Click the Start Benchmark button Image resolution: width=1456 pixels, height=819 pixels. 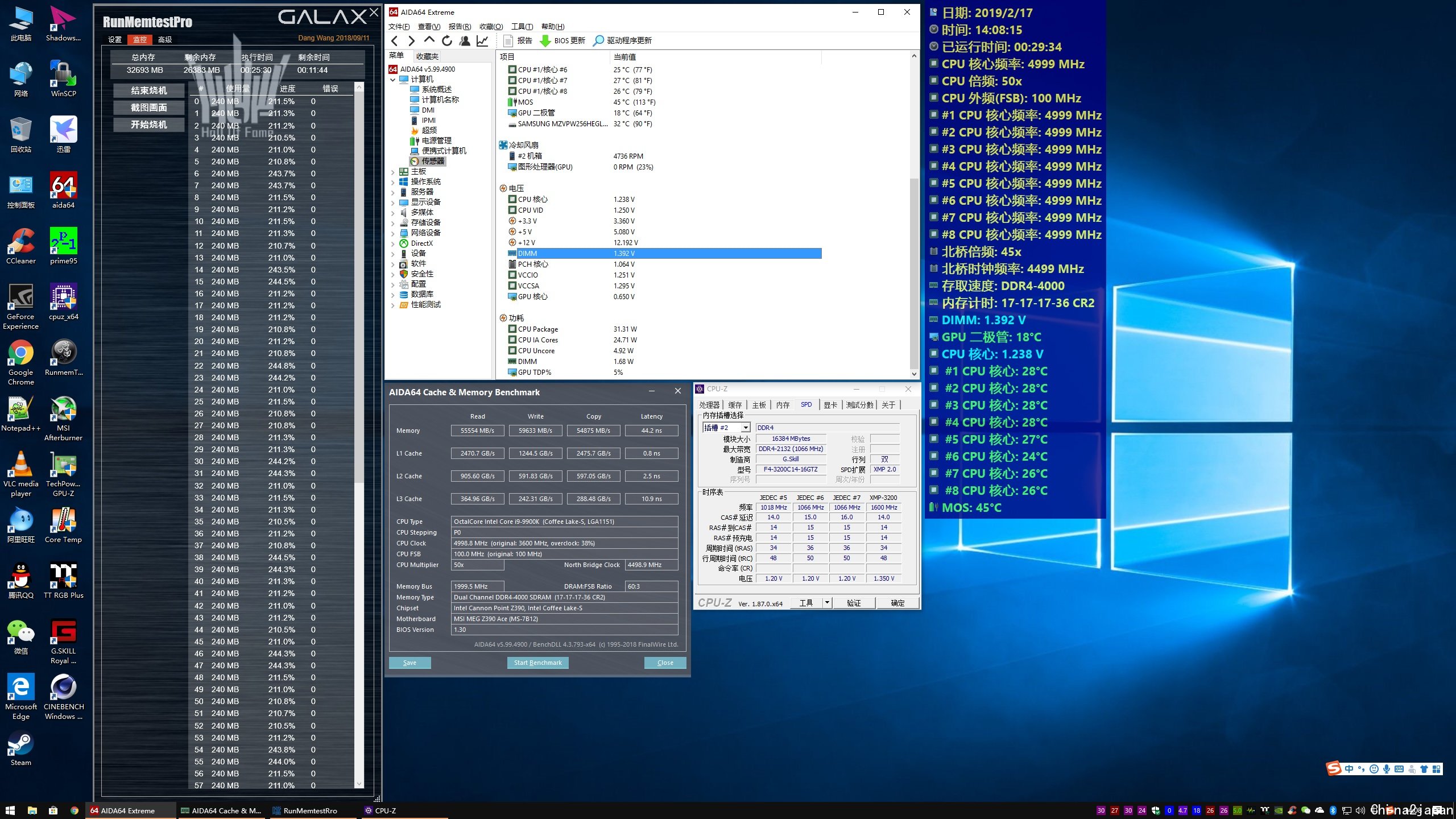click(537, 663)
